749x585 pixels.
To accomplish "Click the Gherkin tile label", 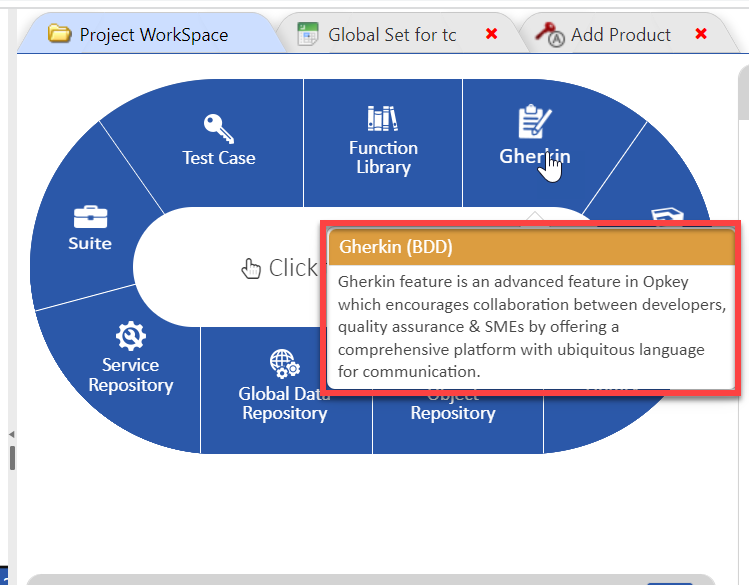I will (535, 156).
